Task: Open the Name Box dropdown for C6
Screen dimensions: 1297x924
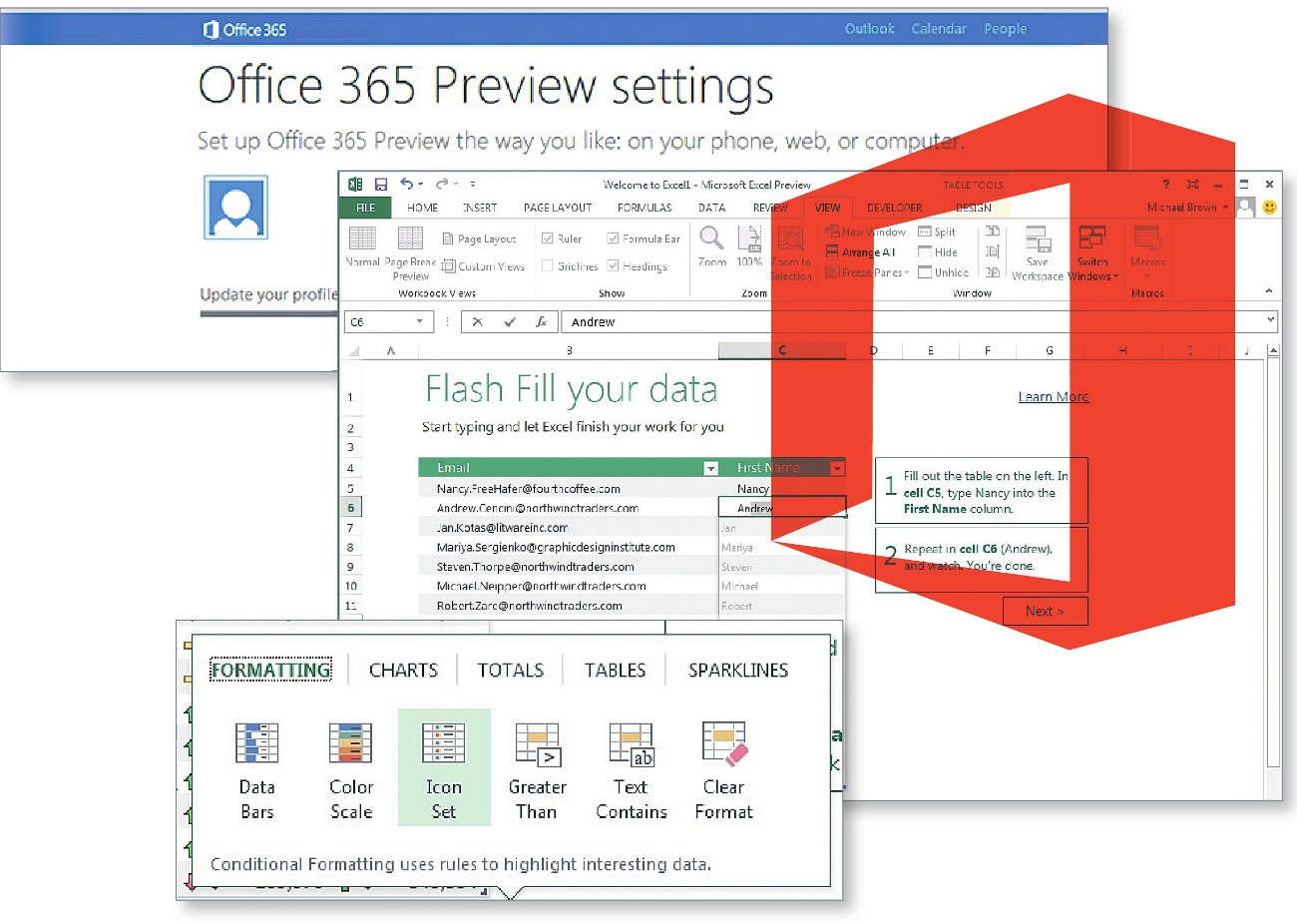Action: 419,321
